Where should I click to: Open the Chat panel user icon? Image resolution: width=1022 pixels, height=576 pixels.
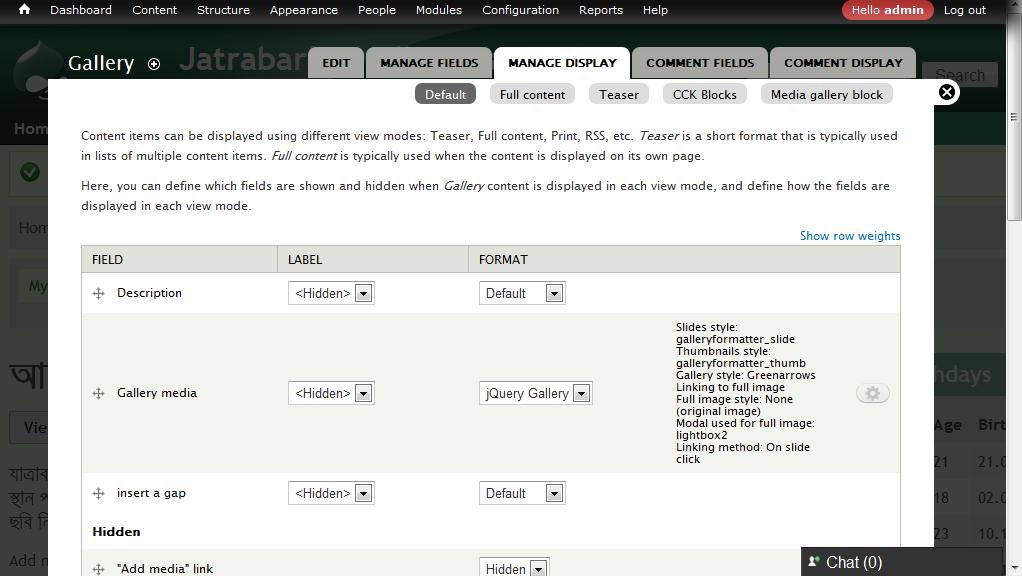coord(813,561)
